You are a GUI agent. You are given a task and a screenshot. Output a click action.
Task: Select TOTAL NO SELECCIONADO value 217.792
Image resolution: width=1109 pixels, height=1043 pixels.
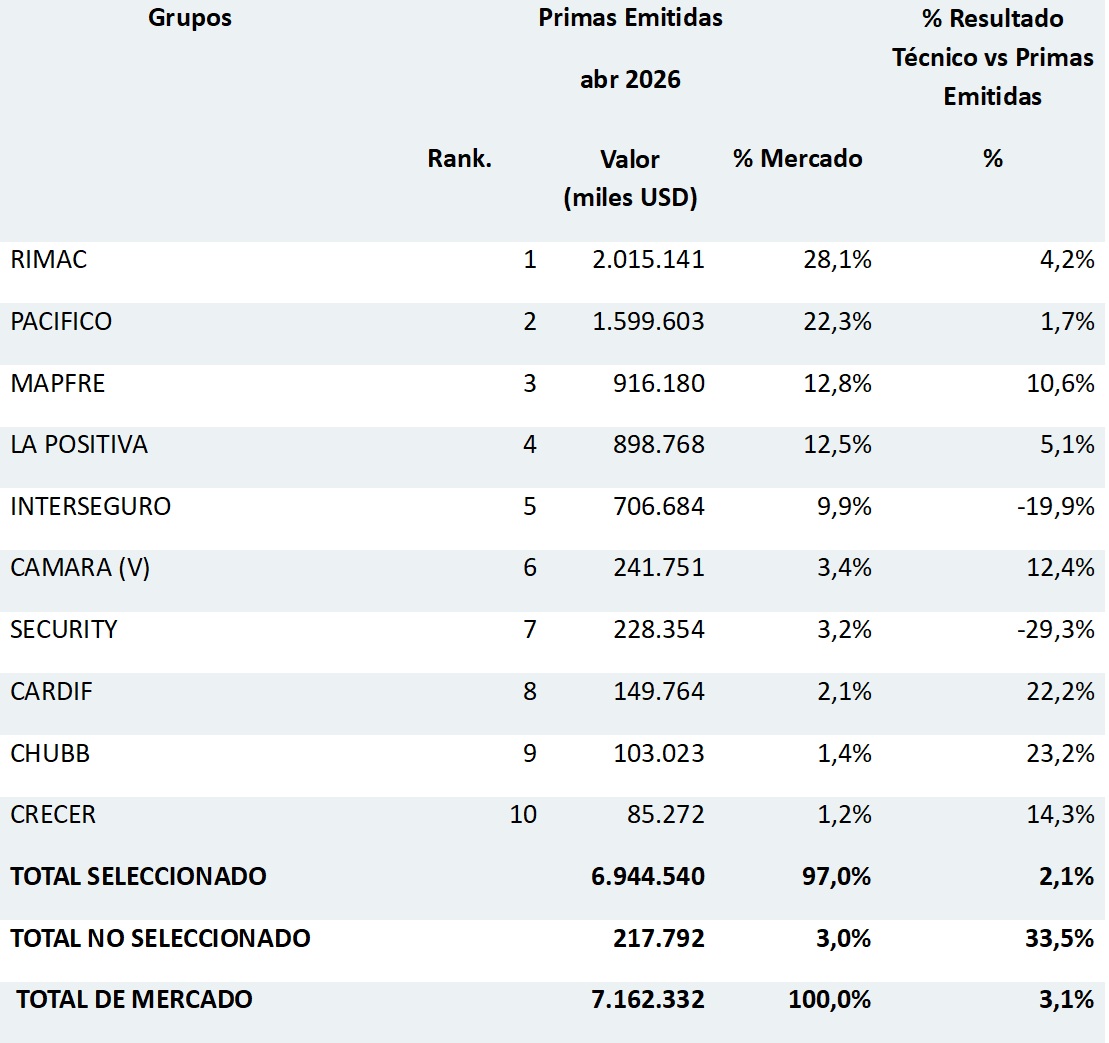(x=659, y=938)
